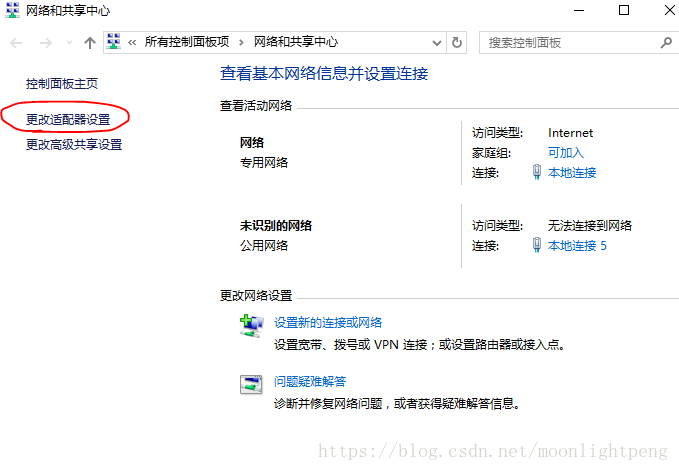The image size is (679, 471).
Task: Select the 未识别的网络 heading
Action: (x=276, y=226)
